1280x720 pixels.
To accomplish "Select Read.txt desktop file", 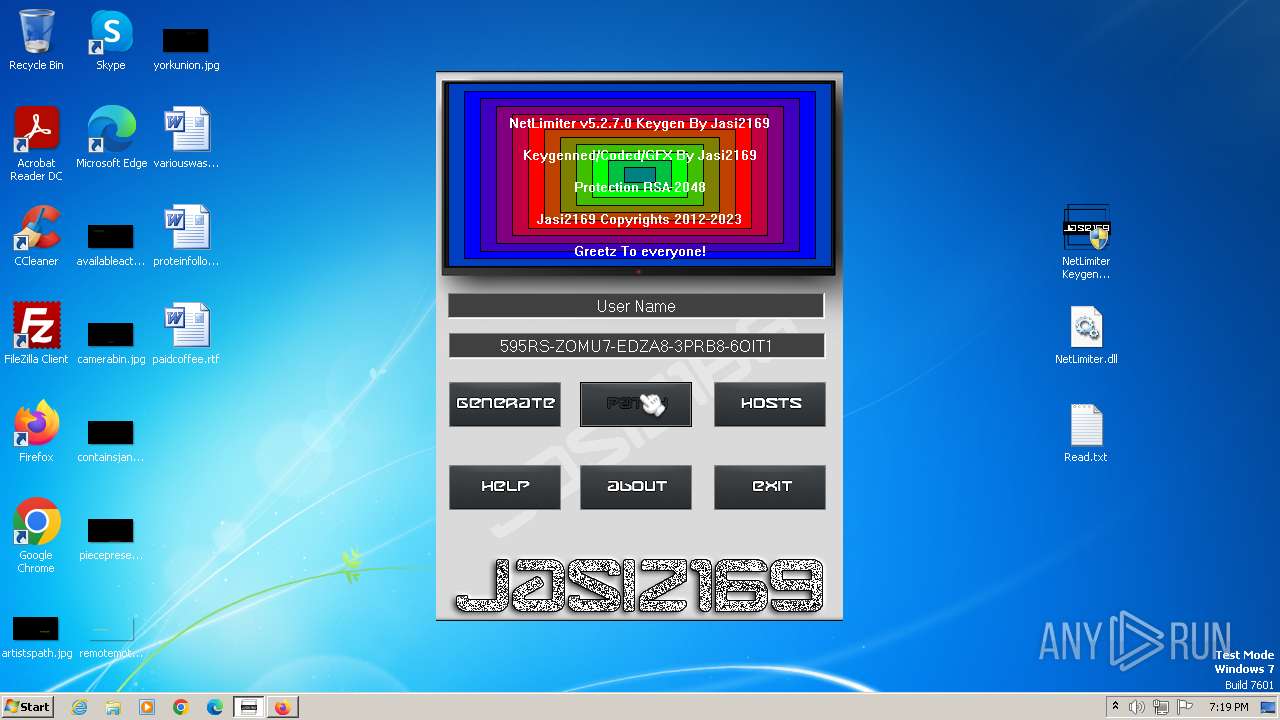I will pyautogui.click(x=1086, y=432).
